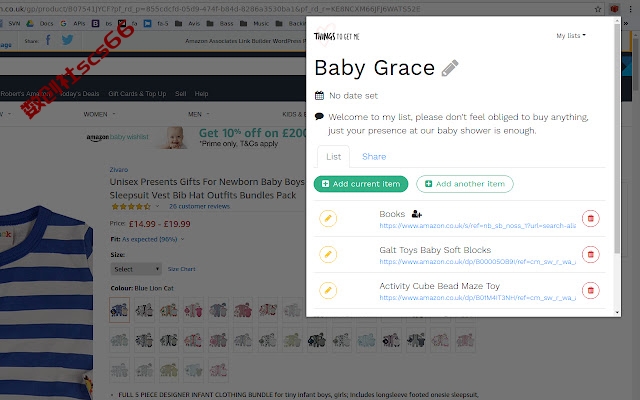640x400 pixels.
Task: Open the My lists dropdown
Action: pyautogui.click(x=571, y=36)
